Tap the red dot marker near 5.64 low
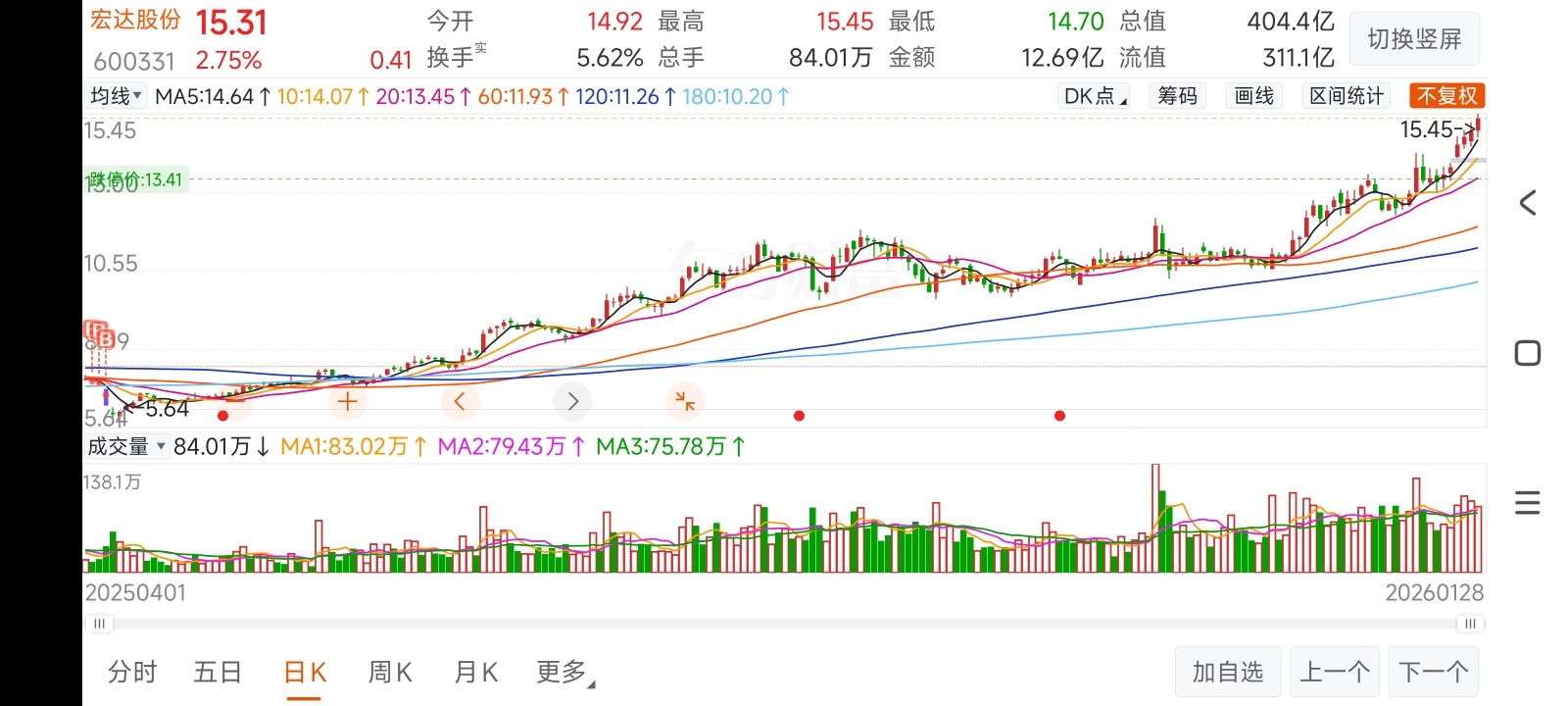 pyautogui.click(x=223, y=416)
